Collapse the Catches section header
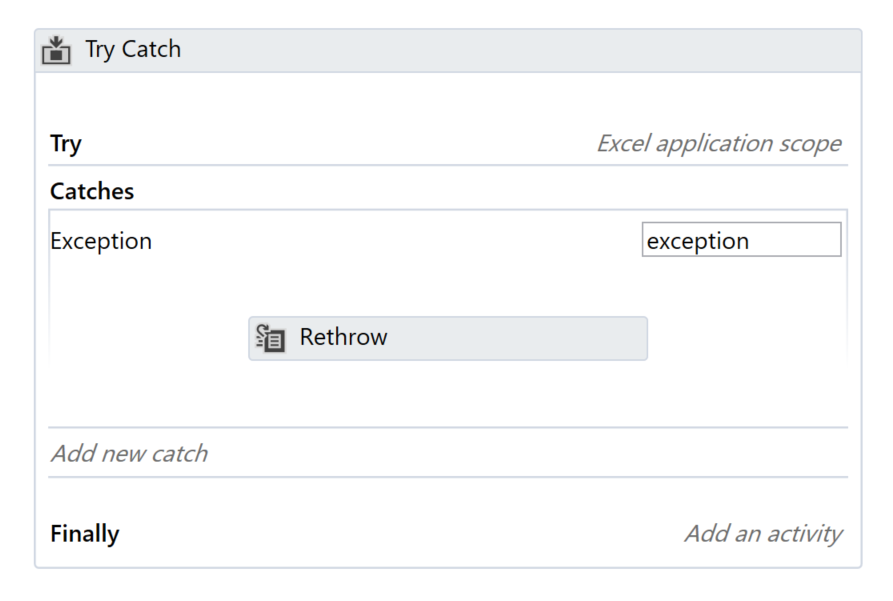Screen dimensions: 893x601 pyautogui.click(x=92, y=191)
